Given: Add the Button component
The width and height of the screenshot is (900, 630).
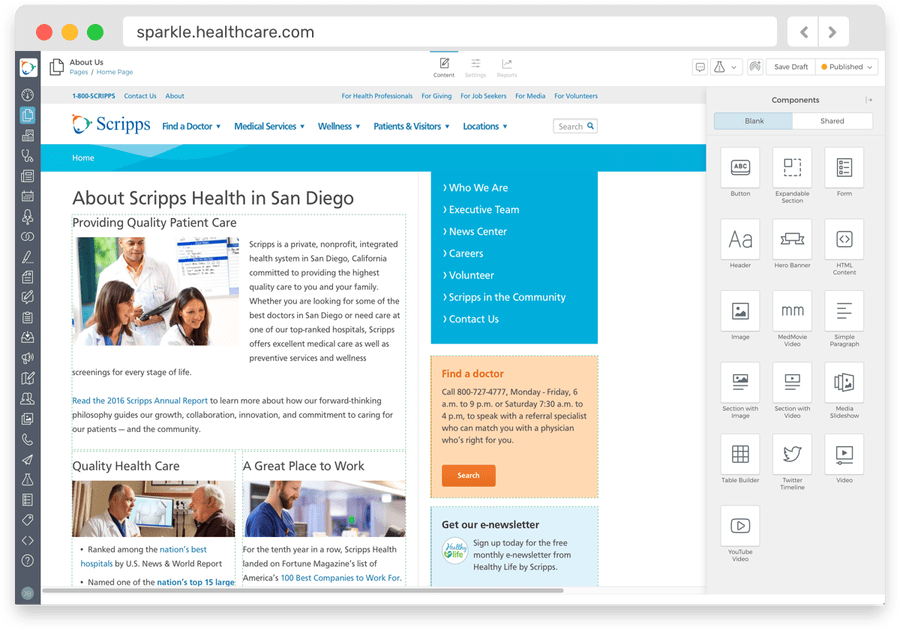Looking at the screenshot, I should pyautogui.click(x=740, y=167).
